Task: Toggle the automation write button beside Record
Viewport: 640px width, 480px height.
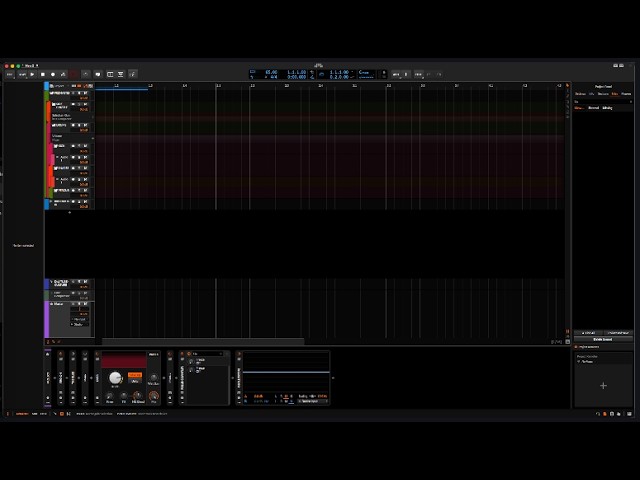Action: pos(63,74)
